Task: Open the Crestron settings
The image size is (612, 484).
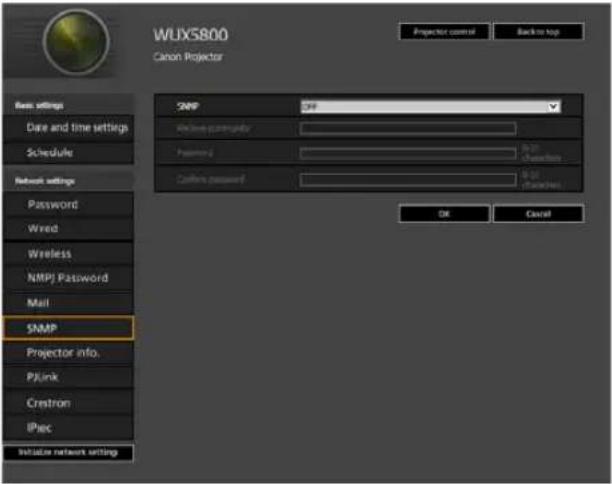Action: 68,403
